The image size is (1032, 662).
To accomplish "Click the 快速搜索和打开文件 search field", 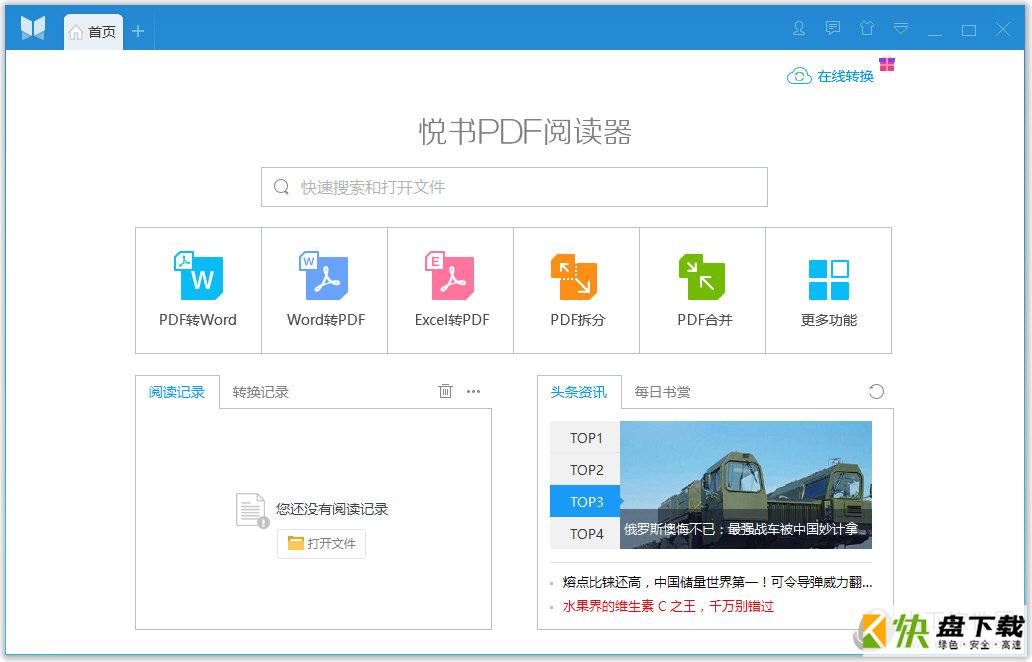I will [x=514, y=187].
